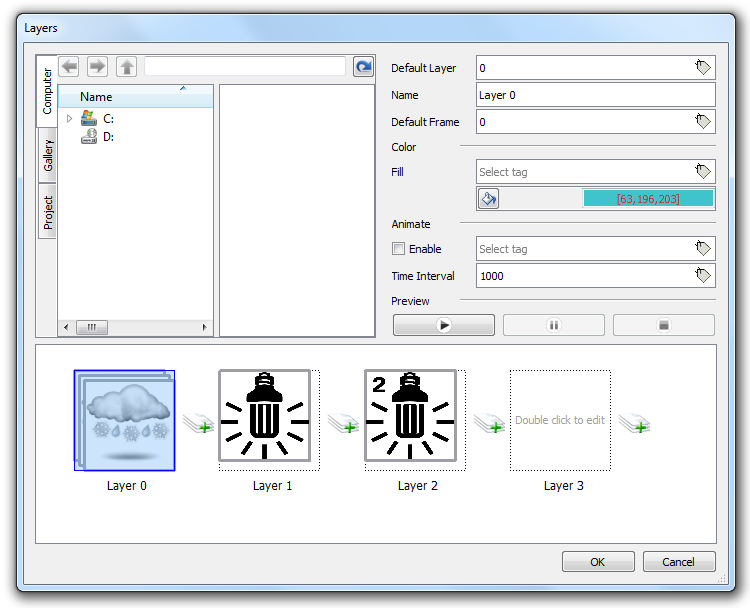The height and width of the screenshot is (608, 750).
Task: Click the Cancel button
Action: [679, 562]
